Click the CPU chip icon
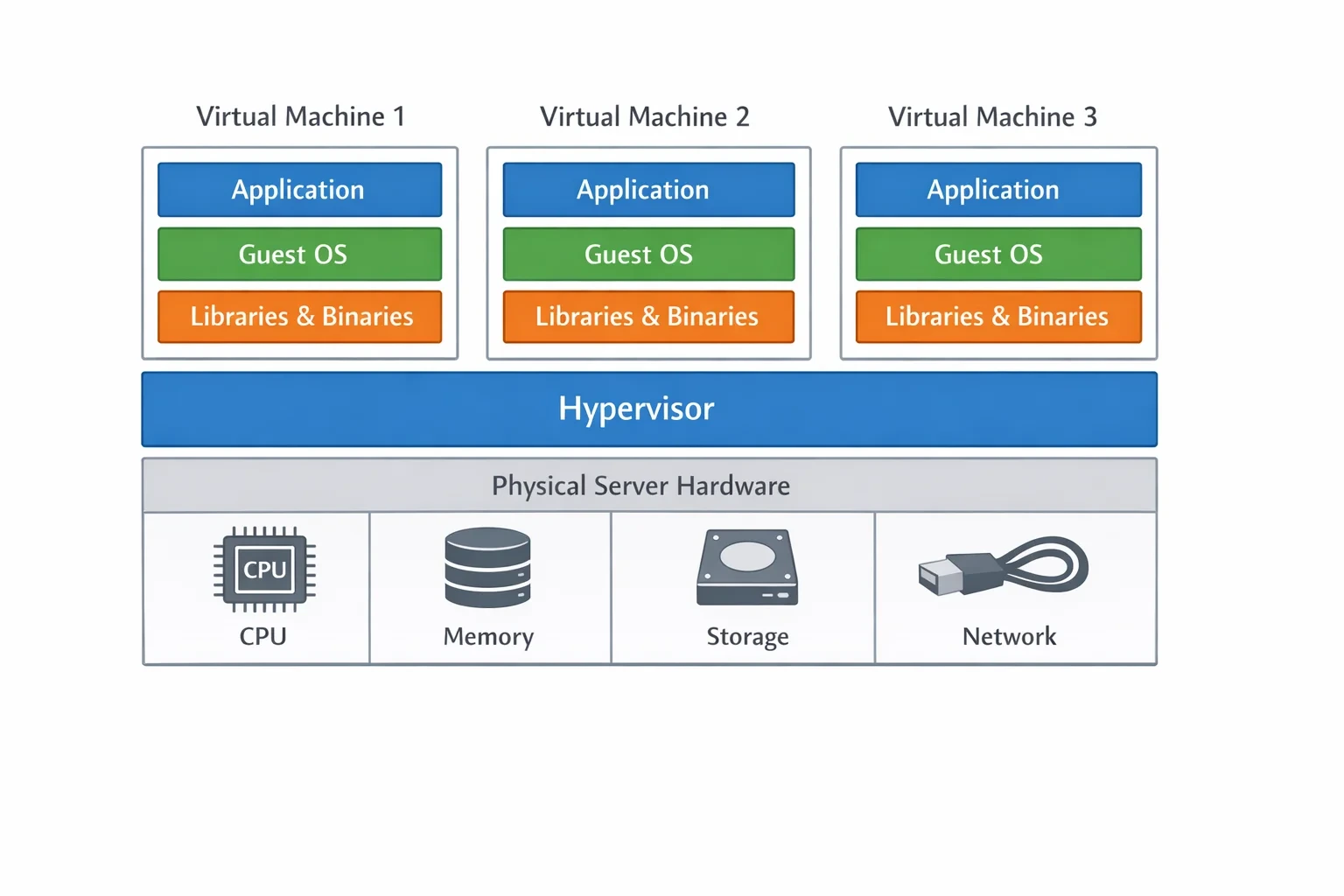 click(264, 570)
